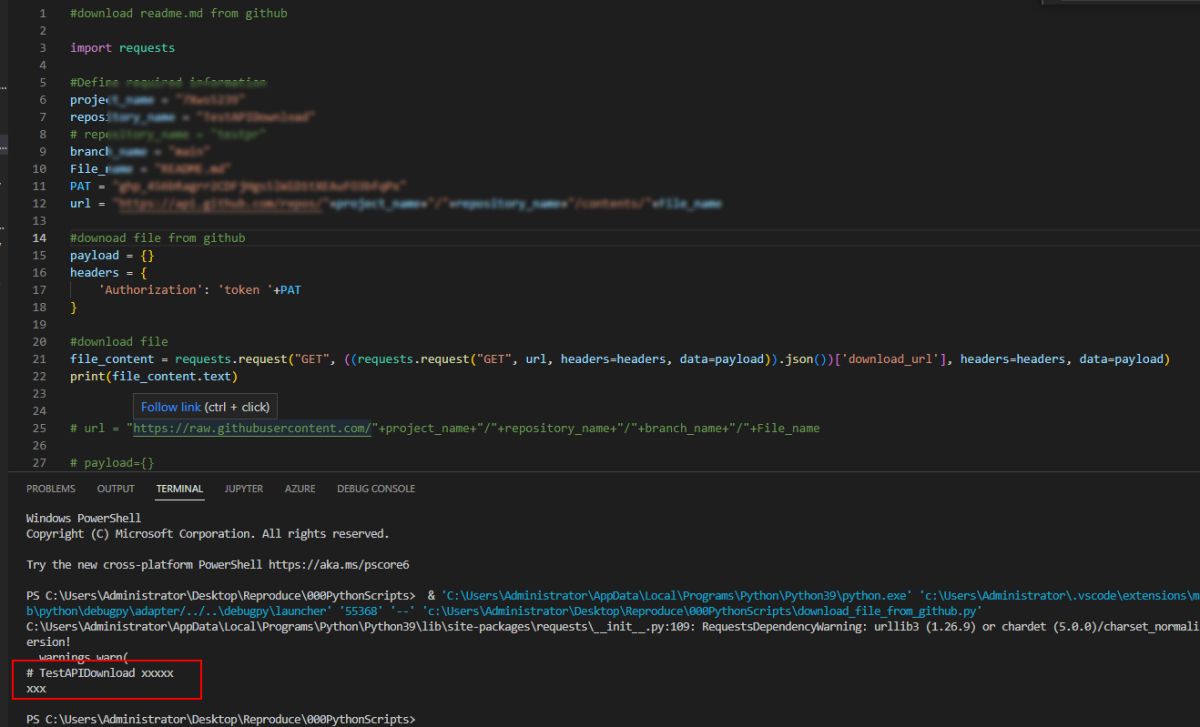
Task: Click the 'print(file_content.text)' statement
Action: point(154,376)
